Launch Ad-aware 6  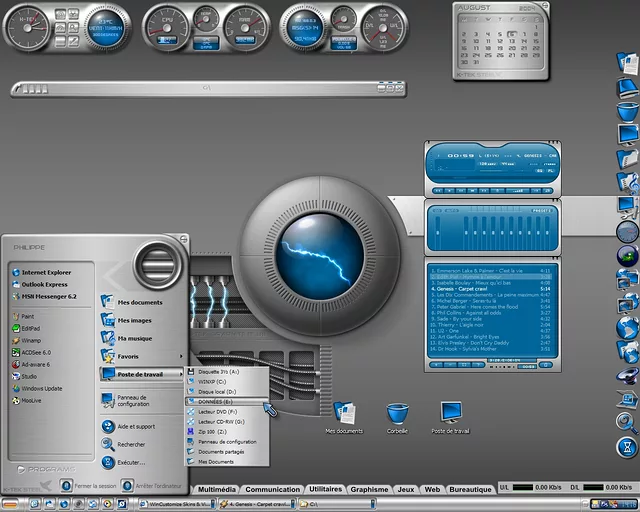point(37,364)
